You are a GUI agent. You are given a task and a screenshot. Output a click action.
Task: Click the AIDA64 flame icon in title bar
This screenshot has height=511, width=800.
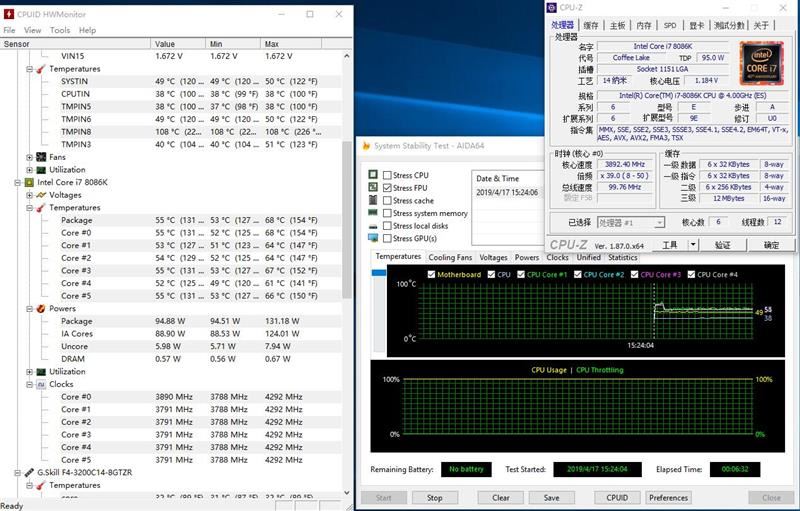[366, 146]
